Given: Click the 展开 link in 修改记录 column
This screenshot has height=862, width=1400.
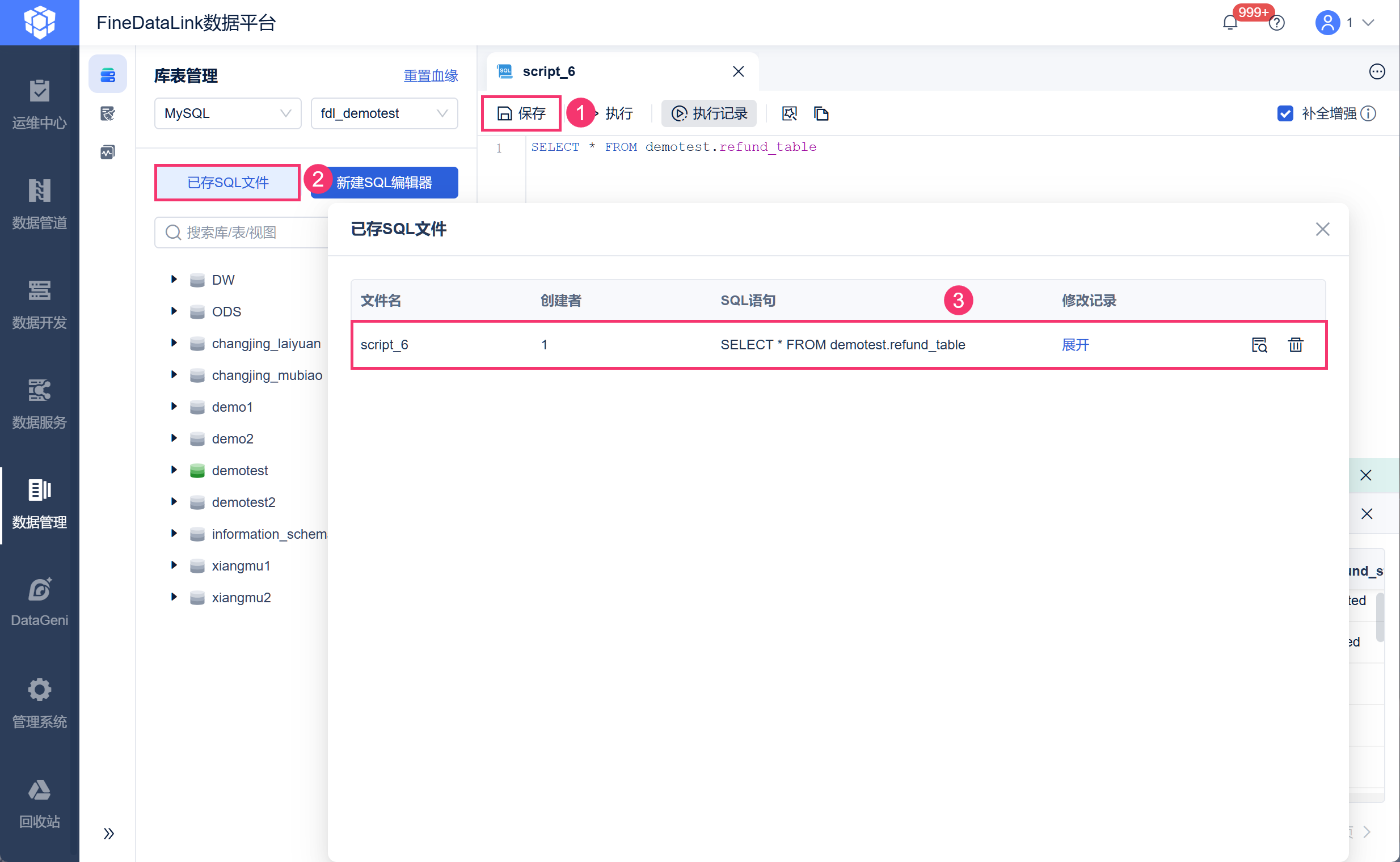Looking at the screenshot, I should [x=1075, y=345].
